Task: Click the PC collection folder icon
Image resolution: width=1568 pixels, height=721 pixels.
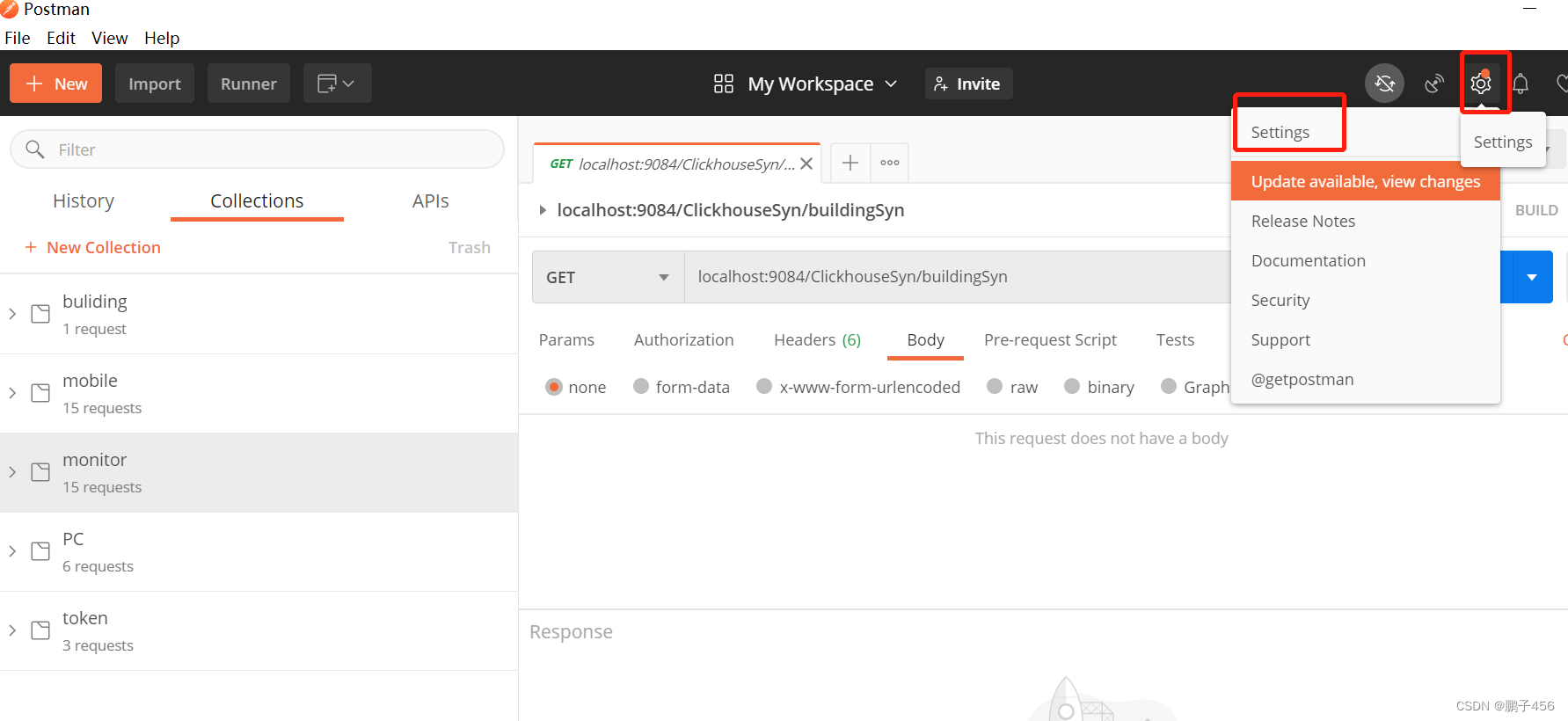Action: click(x=40, y=551)
